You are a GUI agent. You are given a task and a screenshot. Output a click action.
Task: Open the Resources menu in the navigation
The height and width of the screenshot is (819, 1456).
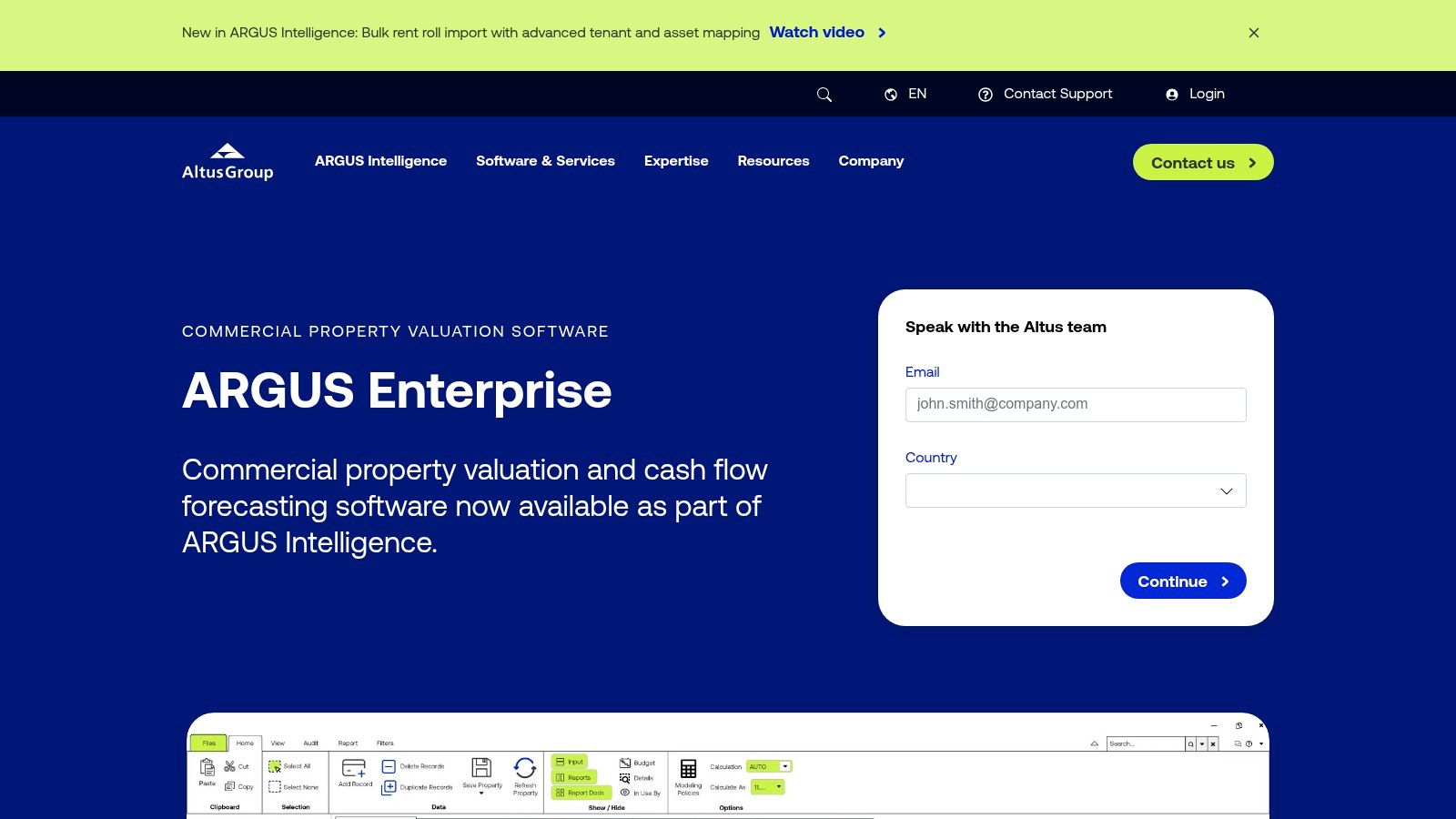coord(773,161)
